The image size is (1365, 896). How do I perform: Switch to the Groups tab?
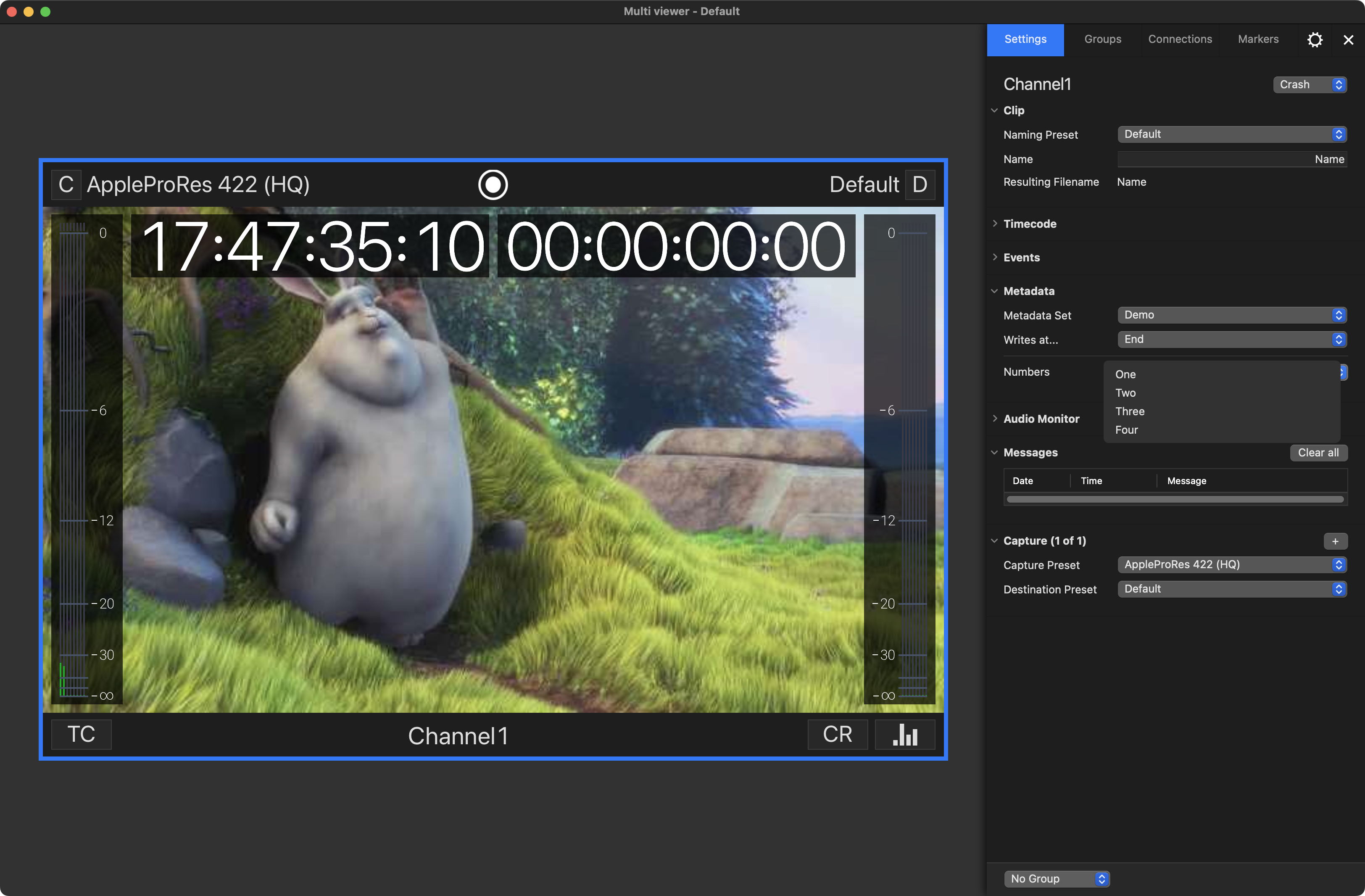click(1102, 40)
